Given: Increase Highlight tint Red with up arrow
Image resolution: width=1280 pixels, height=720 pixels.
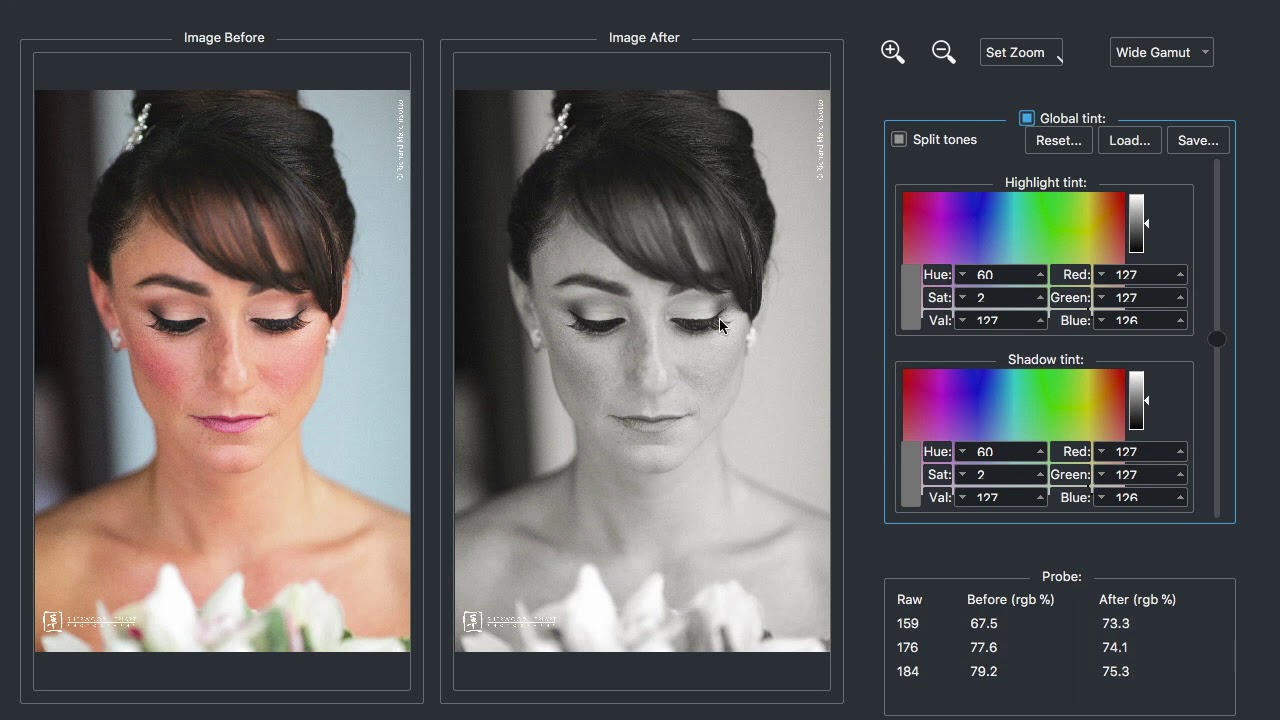Looking at the screenshot, I should tap(1180, 275).
